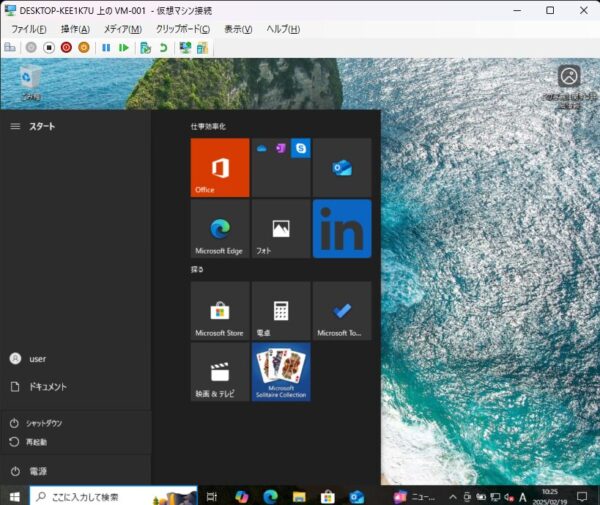Viewport: 600px width, 505px height.
Task: Open the Recycle Bin on the VM desktop
Action: pyautogui.click(x=30, y=82)
